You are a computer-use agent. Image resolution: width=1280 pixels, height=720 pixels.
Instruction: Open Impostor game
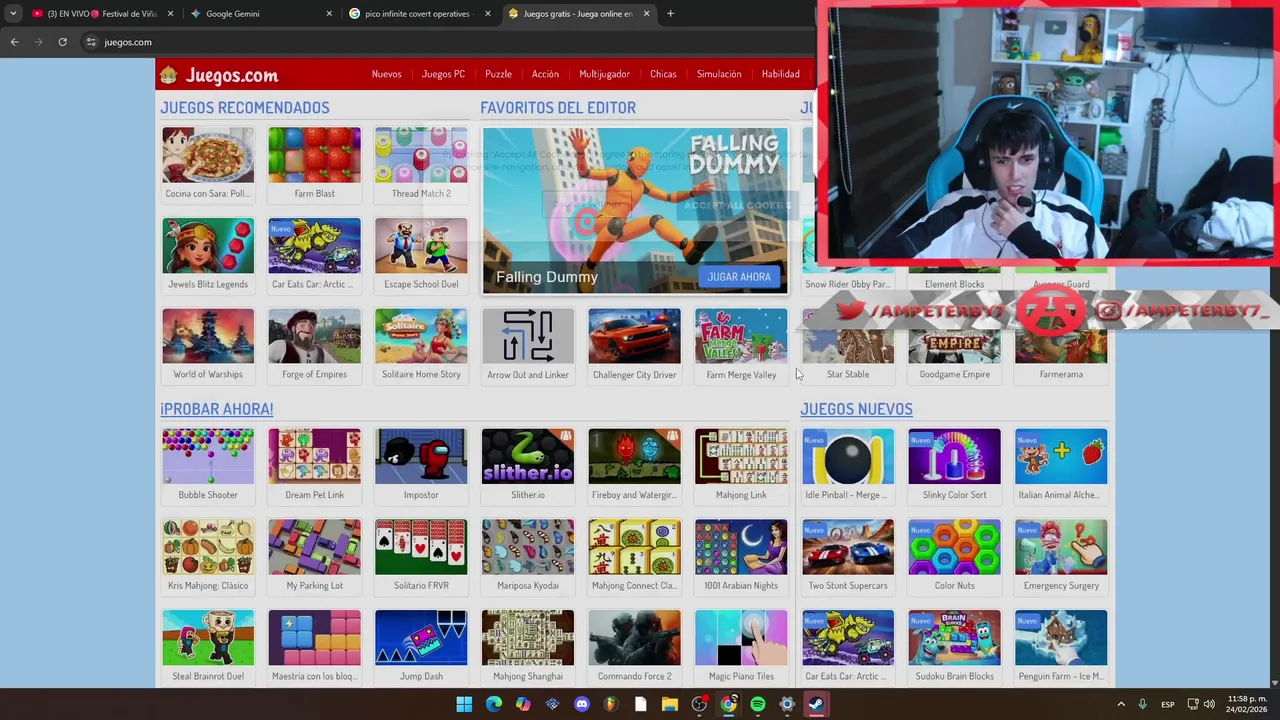[421, 465]
